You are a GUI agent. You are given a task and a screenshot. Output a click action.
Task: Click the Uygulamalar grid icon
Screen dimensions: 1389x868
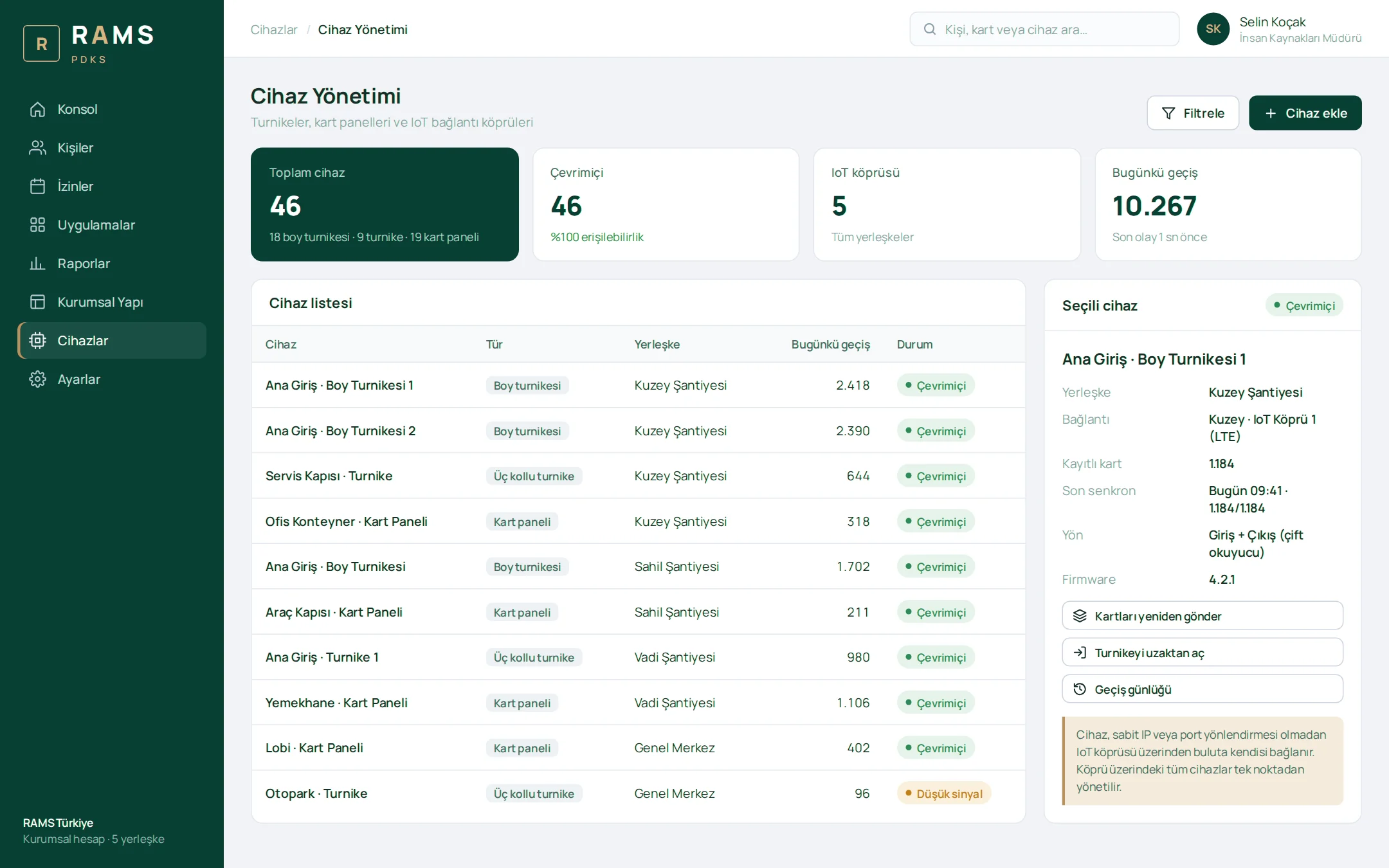click(x=37, y=225)
